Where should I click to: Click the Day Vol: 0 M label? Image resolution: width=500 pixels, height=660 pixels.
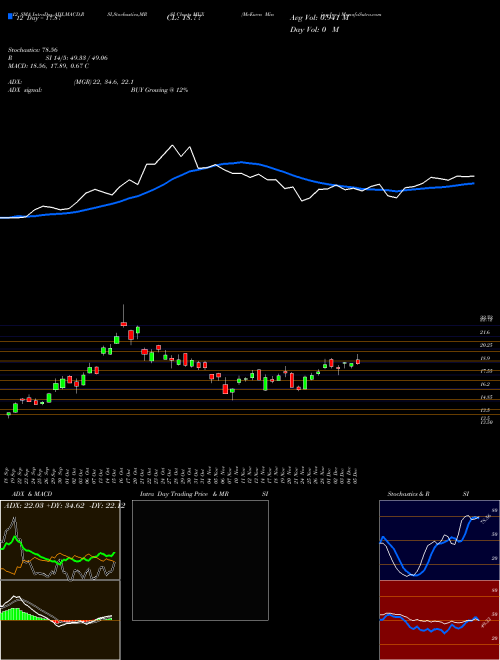[314, 30]
